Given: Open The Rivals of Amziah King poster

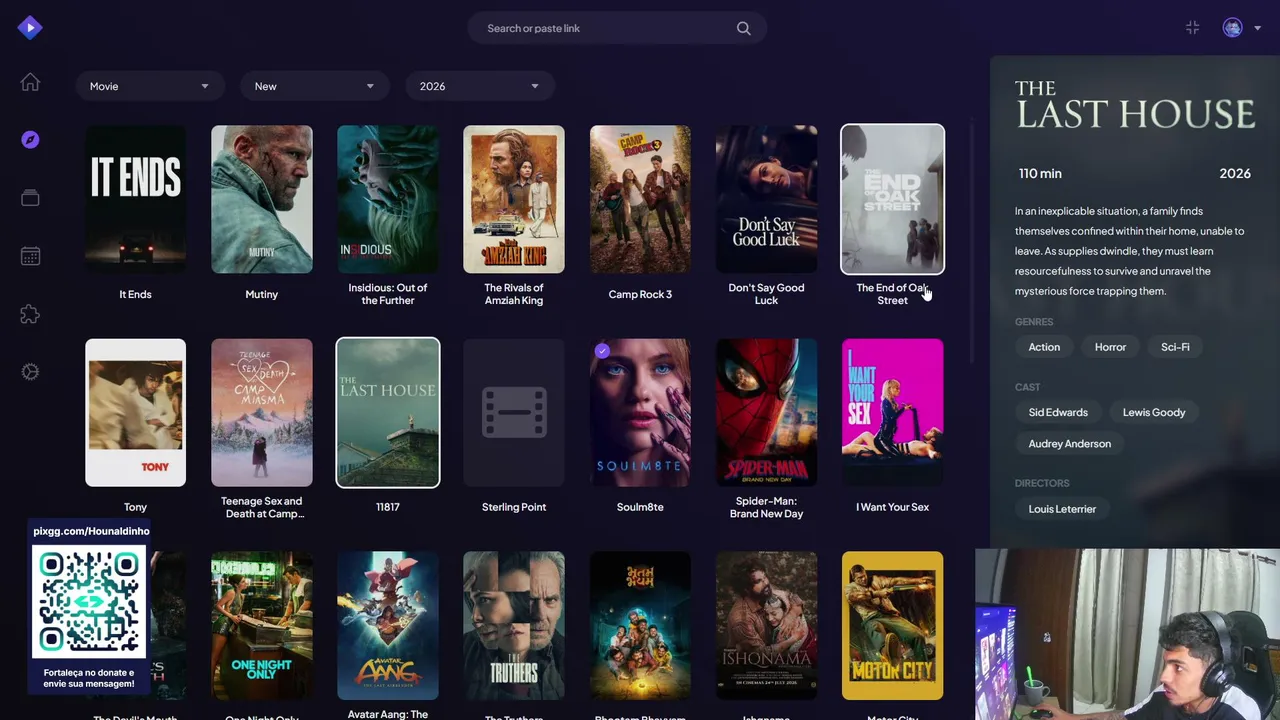Looking at the screenshot, I should 514,199.
